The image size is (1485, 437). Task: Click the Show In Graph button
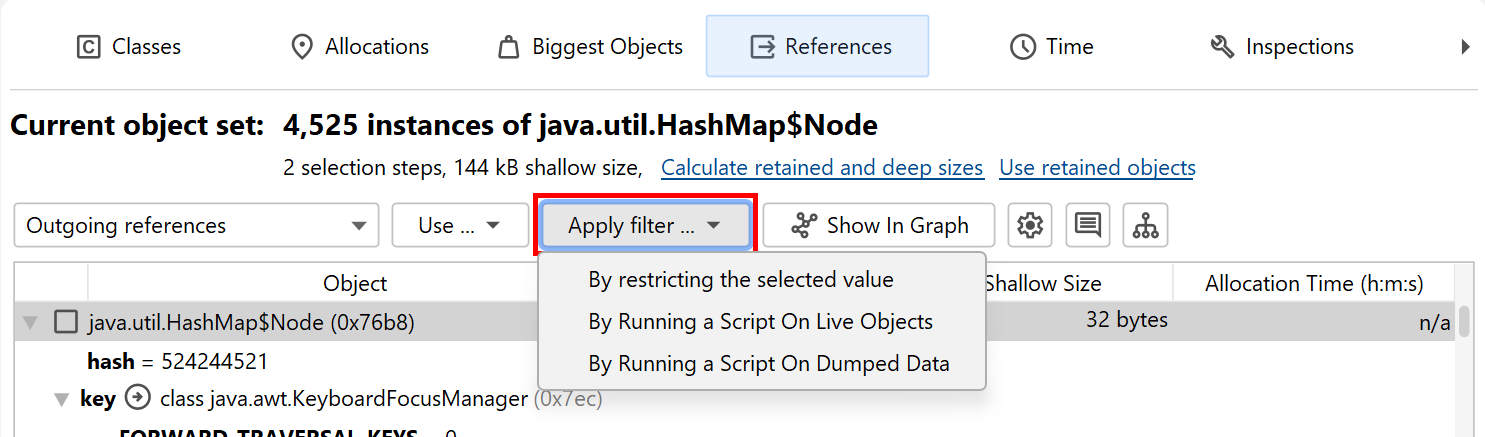(879, 226)
